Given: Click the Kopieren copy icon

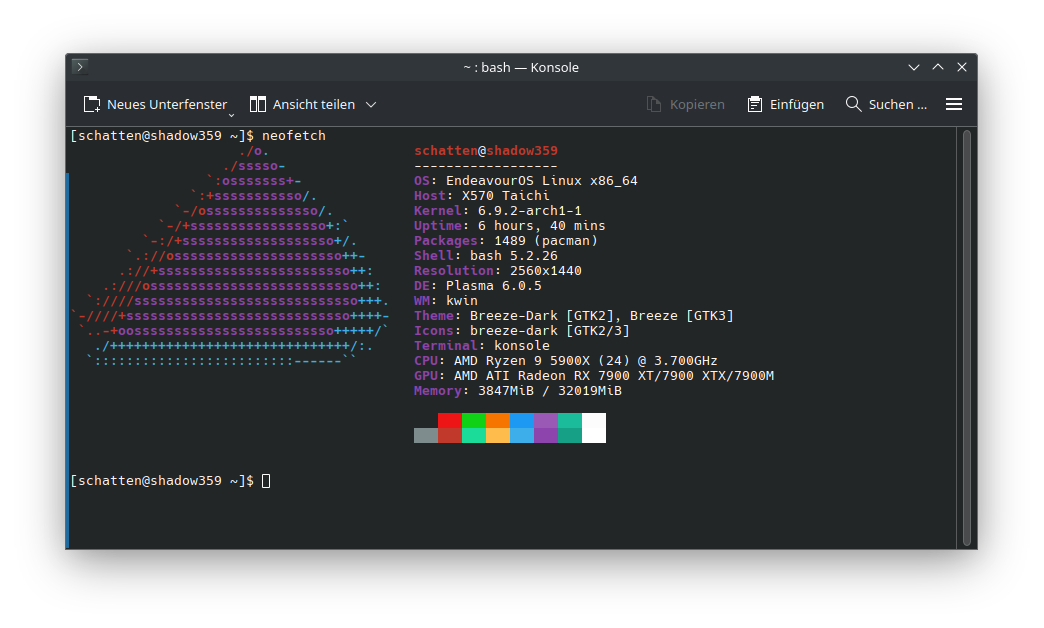Looking at the screenshot, I should point(654,105).
